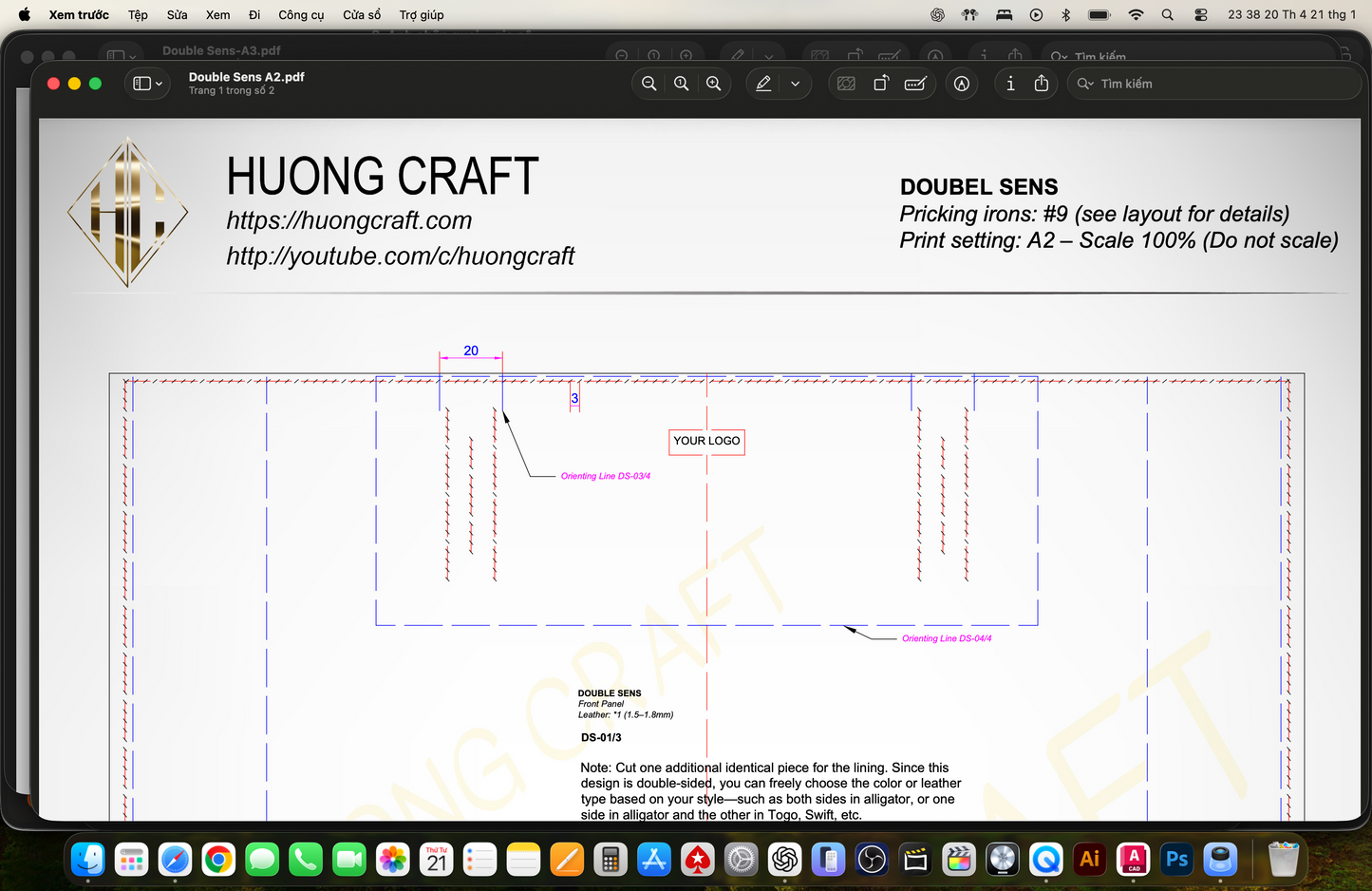The image size is (1372, 891).
Task: Select the Markup pencil tool
Action: point(762,84)
